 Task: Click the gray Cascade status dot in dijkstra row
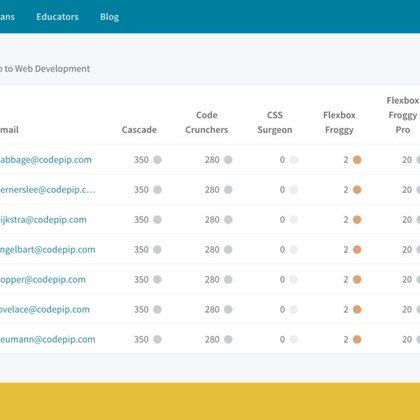[157, 220]
